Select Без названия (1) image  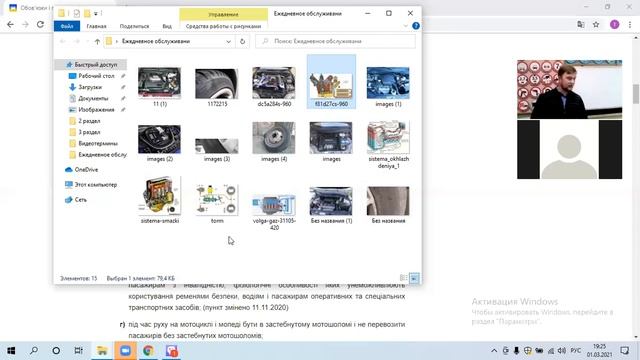pos(331,204)
